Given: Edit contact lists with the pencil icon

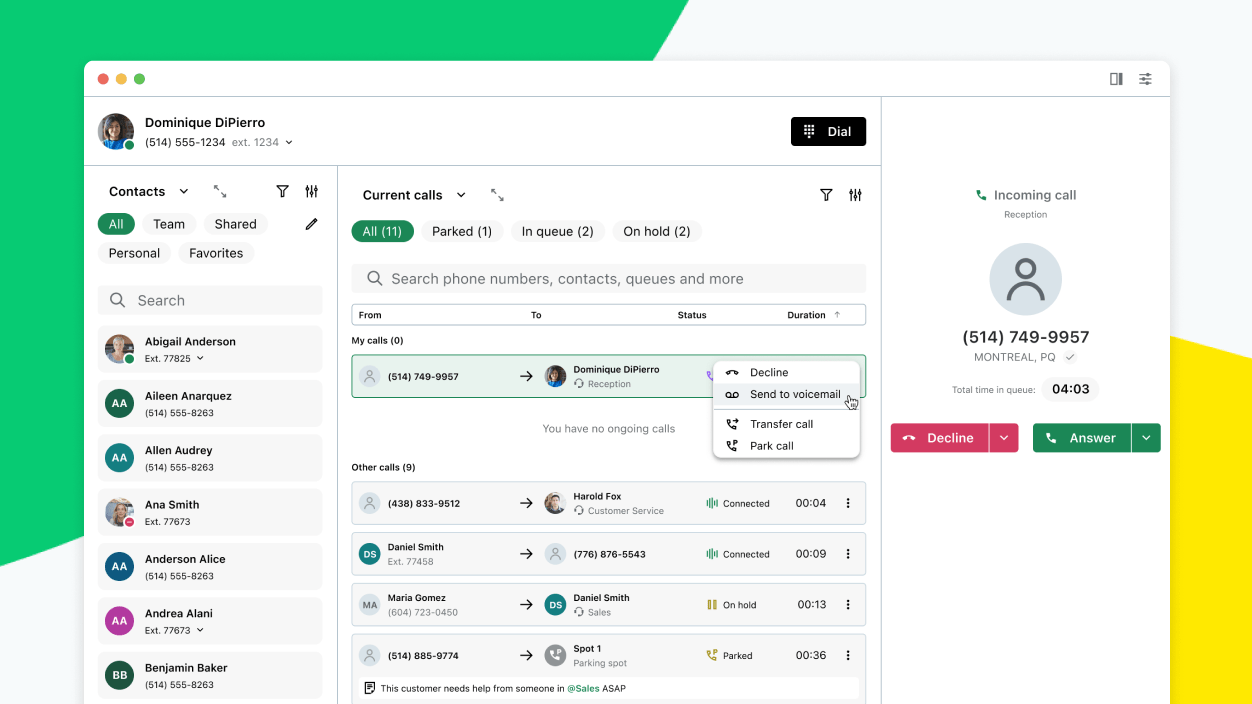Looking at the screenshot, I should [310, 224].
